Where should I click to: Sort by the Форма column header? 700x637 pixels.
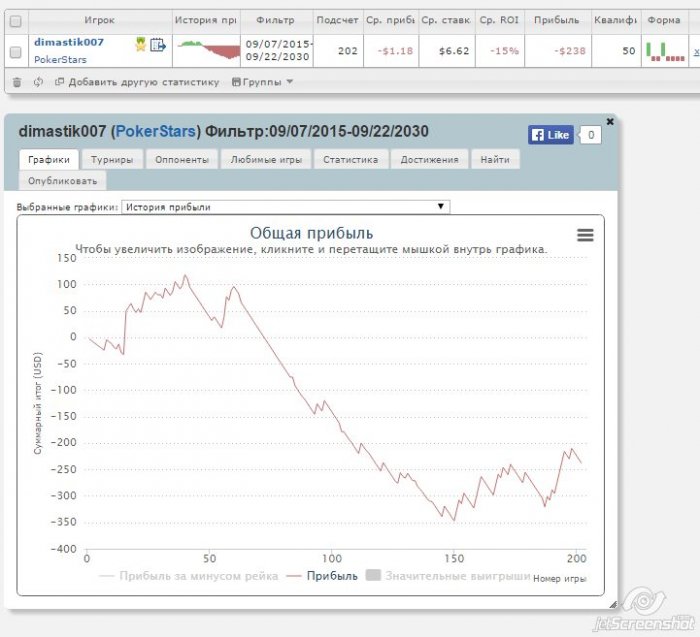point(664,21)
